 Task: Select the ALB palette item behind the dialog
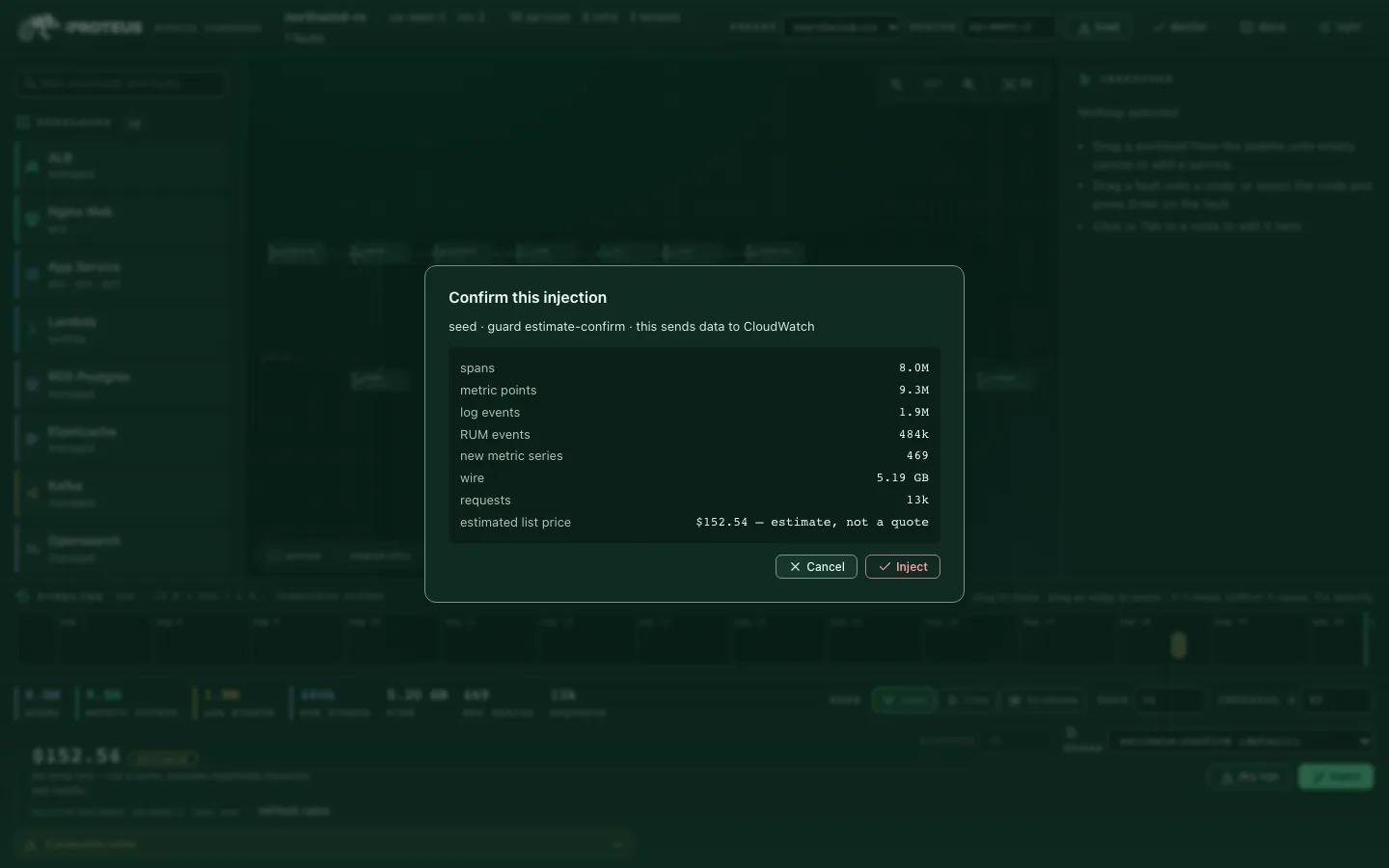coord(121,165)
